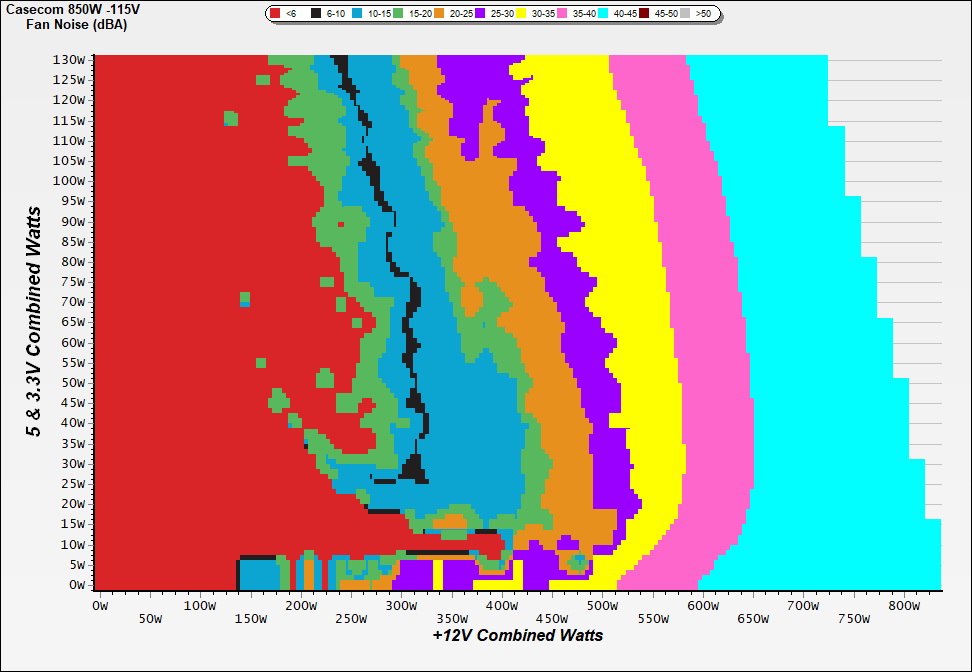Select the black 6-10 legend swatch
Image resolution: width=972 pixels, height=672 pixels.
tap(317, 14)
